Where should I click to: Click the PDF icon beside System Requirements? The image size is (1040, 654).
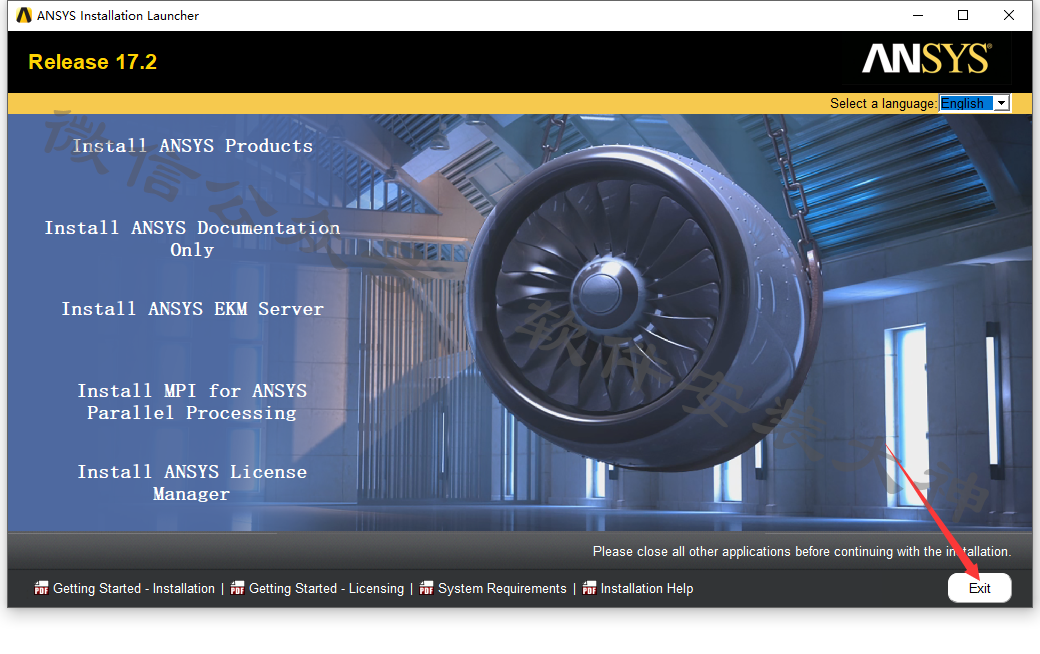coord(426,588)
